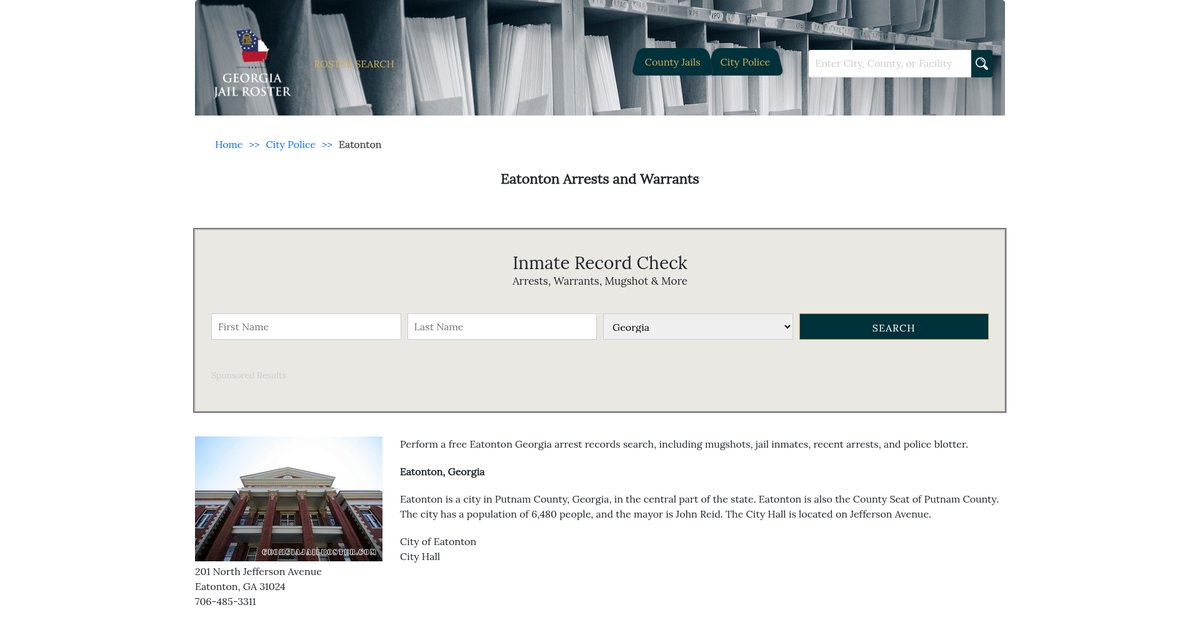Click into the Last Name field
This screenshot has width=1200, height=620.
[x=502, y=327]
